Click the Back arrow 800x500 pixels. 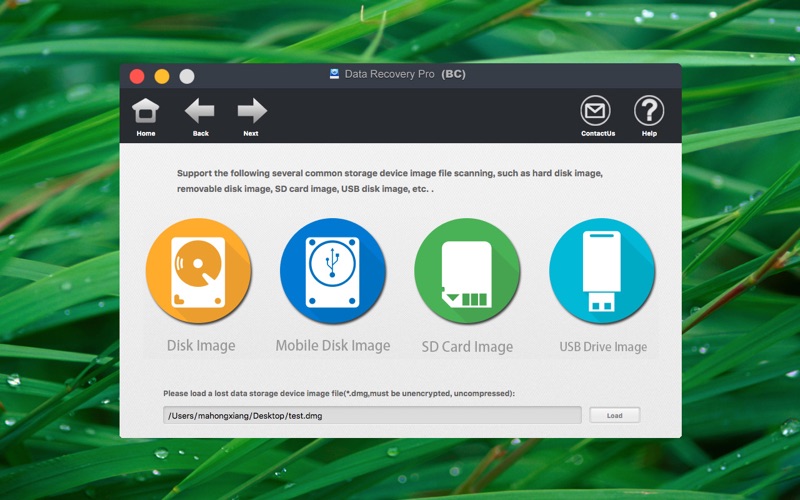click(200, 117)
